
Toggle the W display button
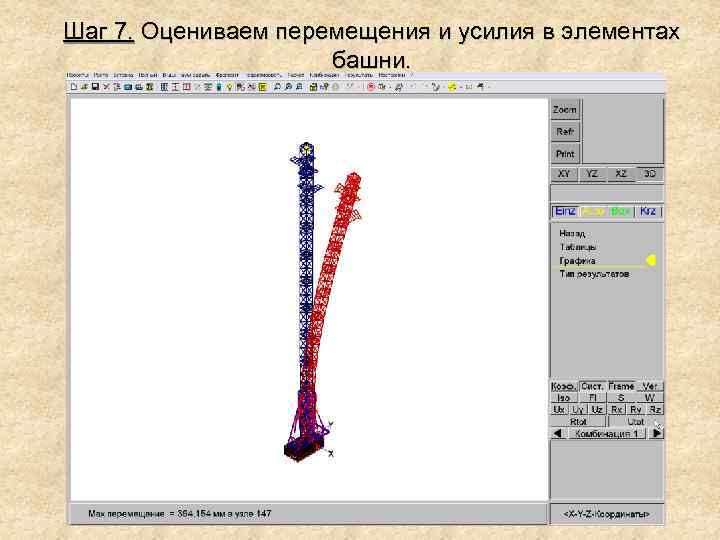point(650,398)
